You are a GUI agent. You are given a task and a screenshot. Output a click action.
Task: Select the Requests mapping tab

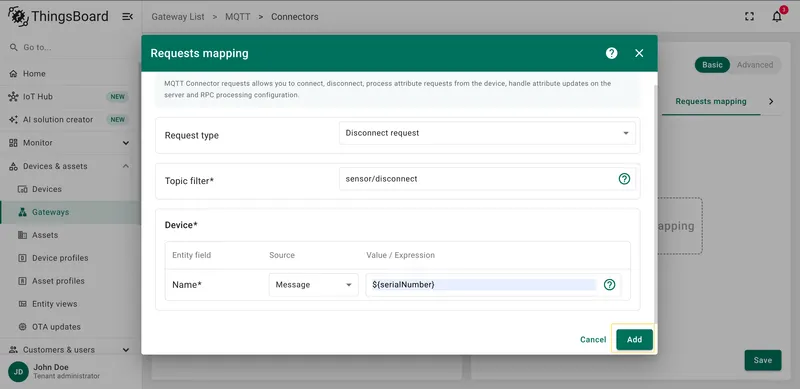(x=711, y=101)
